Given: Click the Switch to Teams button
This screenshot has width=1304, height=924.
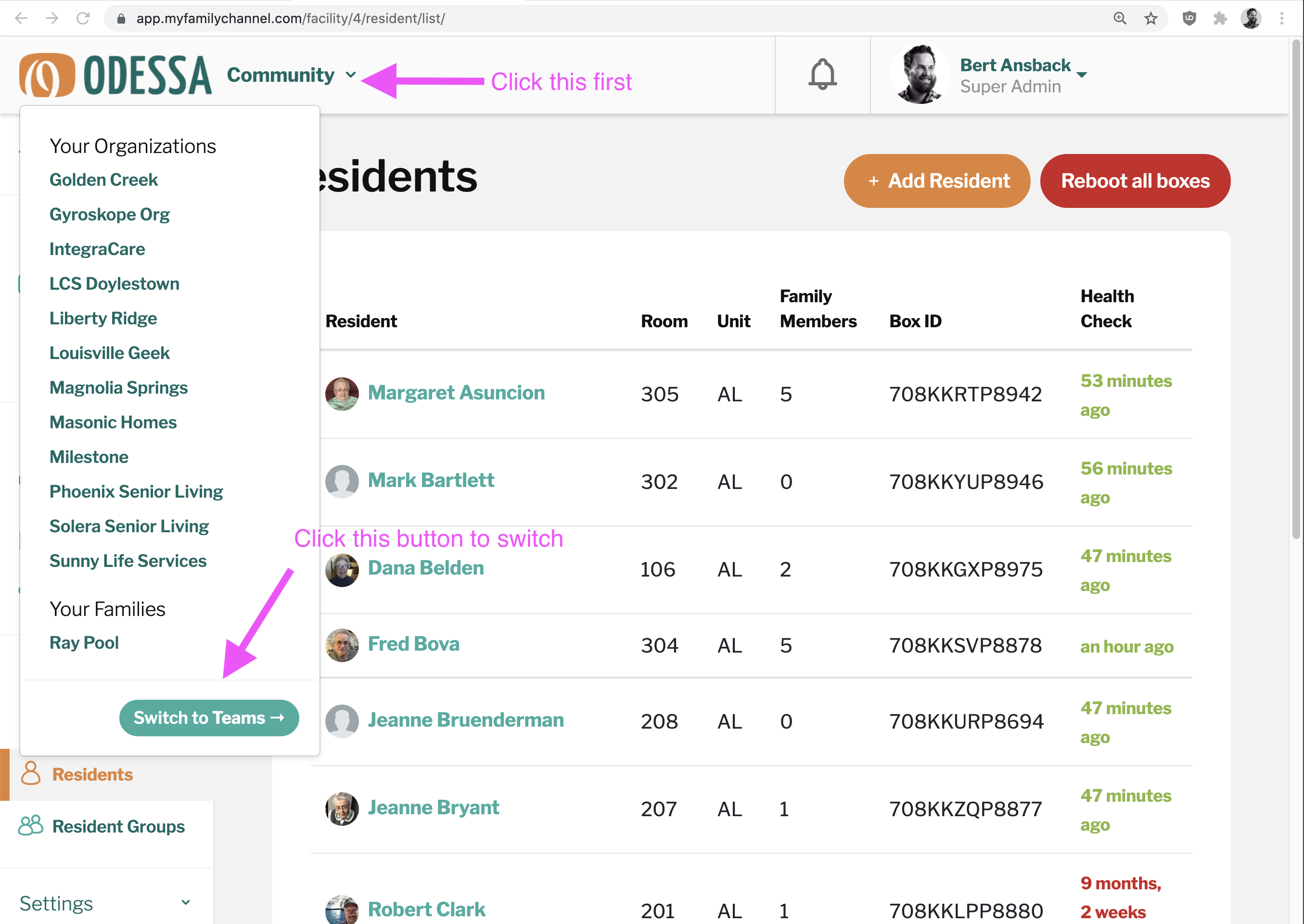Looking at the screenshot, I should tap(209, 718).
